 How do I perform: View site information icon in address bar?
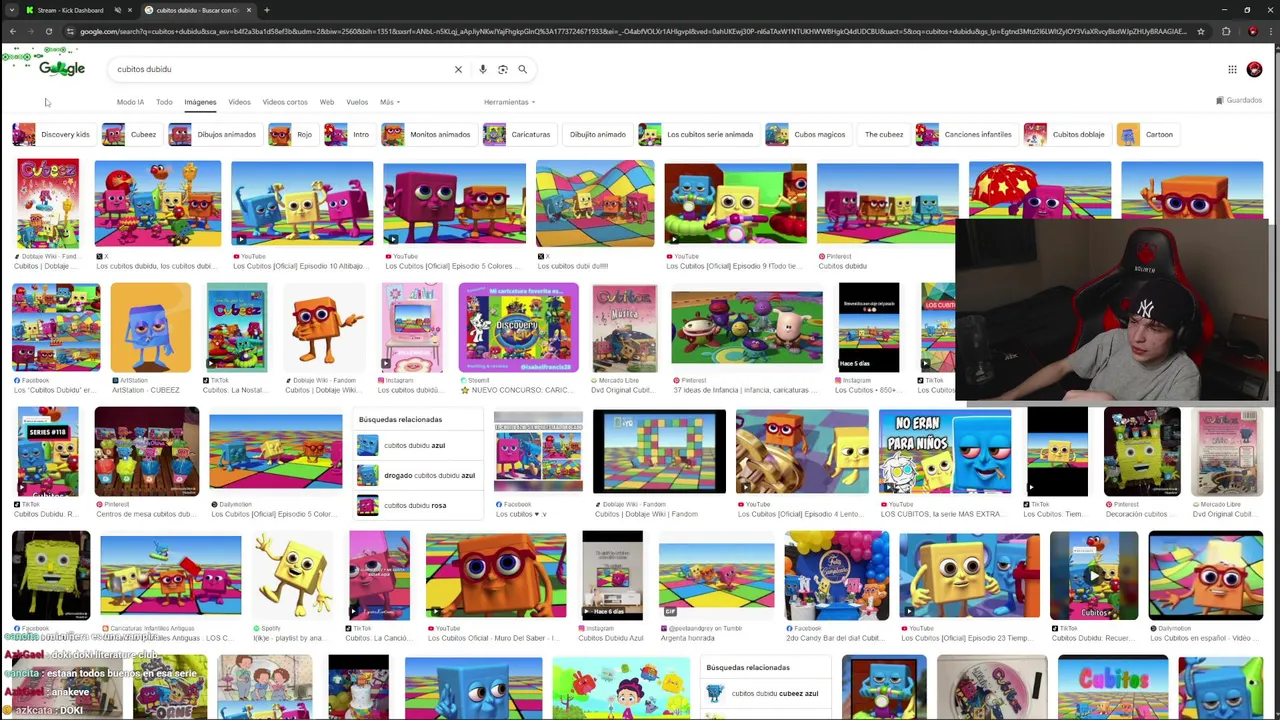[69, 31]
